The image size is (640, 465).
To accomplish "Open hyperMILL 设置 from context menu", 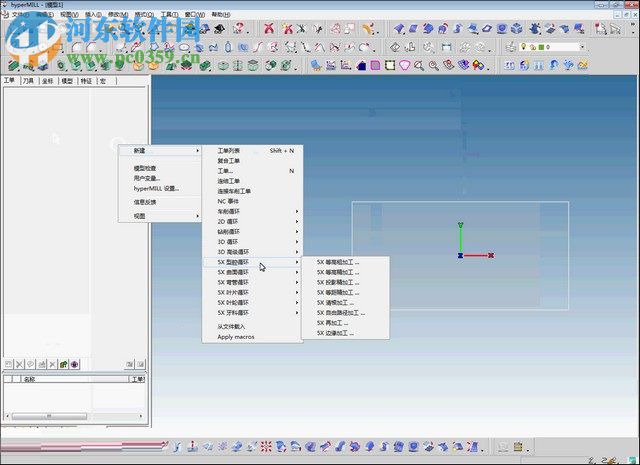I will click(x=156, y=188).
